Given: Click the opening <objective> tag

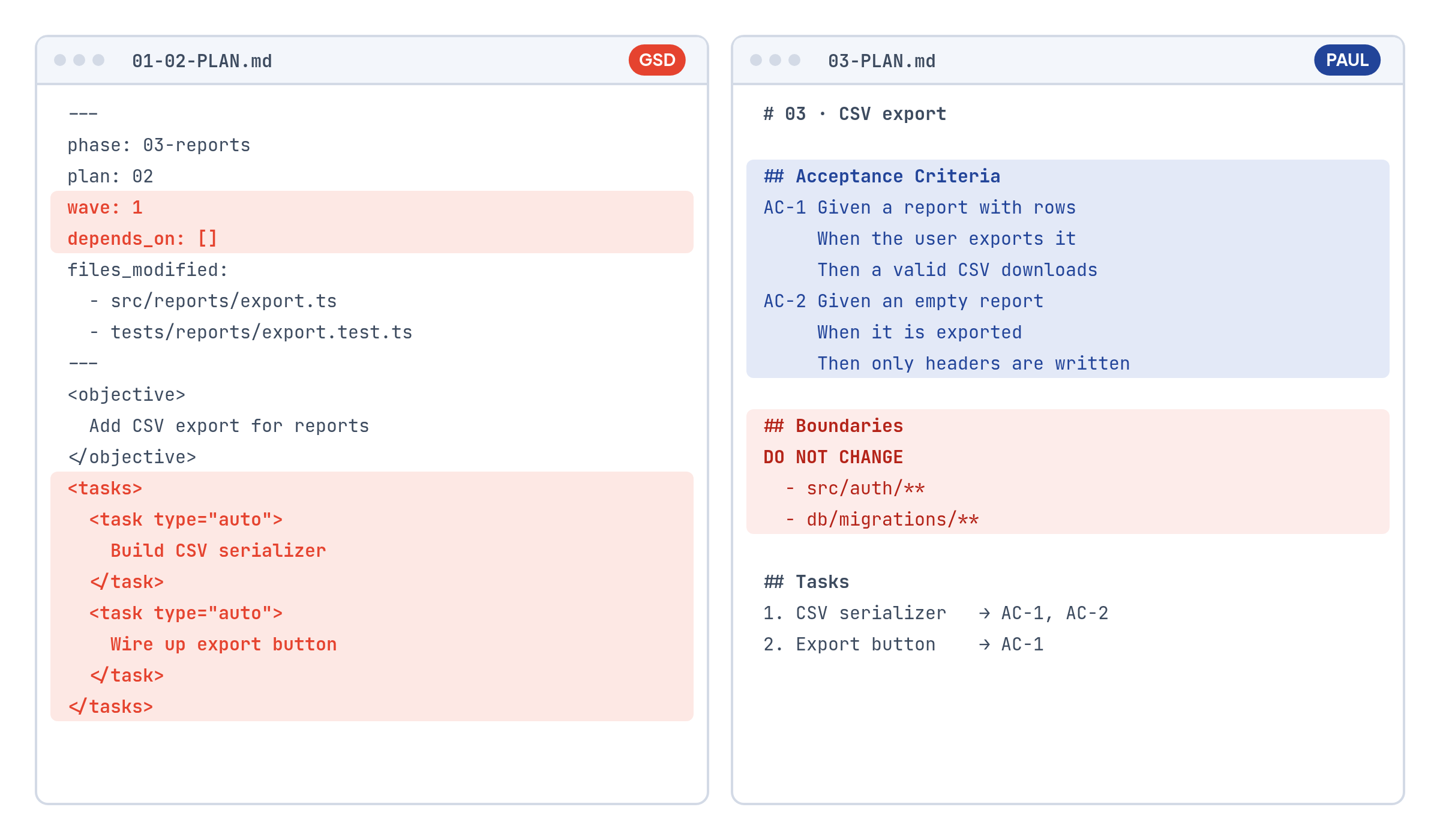Looking at the screenshot, I should (127, 395).
